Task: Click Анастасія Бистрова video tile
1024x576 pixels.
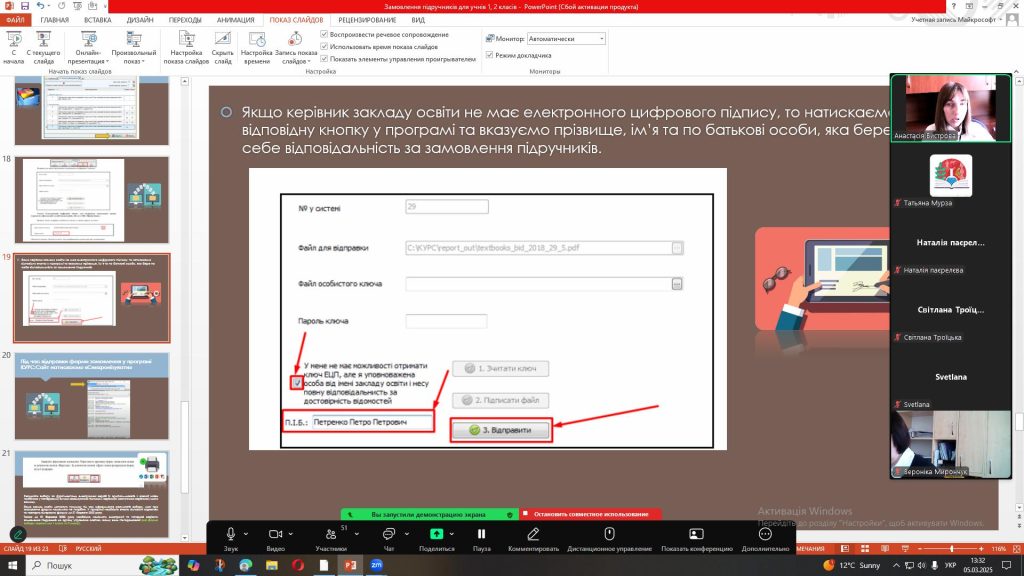Action: [951, 108]
